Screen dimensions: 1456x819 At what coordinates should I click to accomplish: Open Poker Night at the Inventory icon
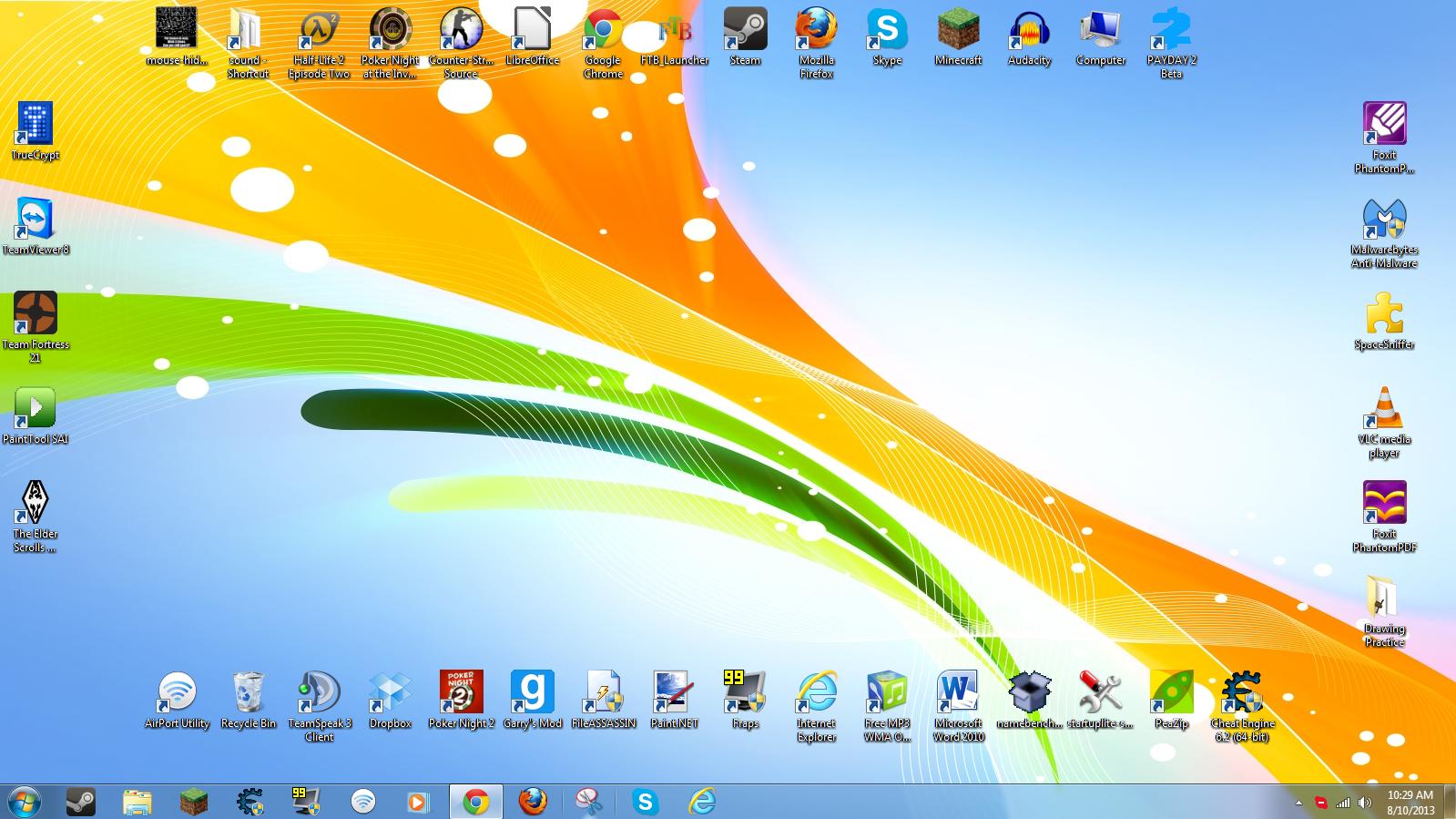(x=390, y=44)
